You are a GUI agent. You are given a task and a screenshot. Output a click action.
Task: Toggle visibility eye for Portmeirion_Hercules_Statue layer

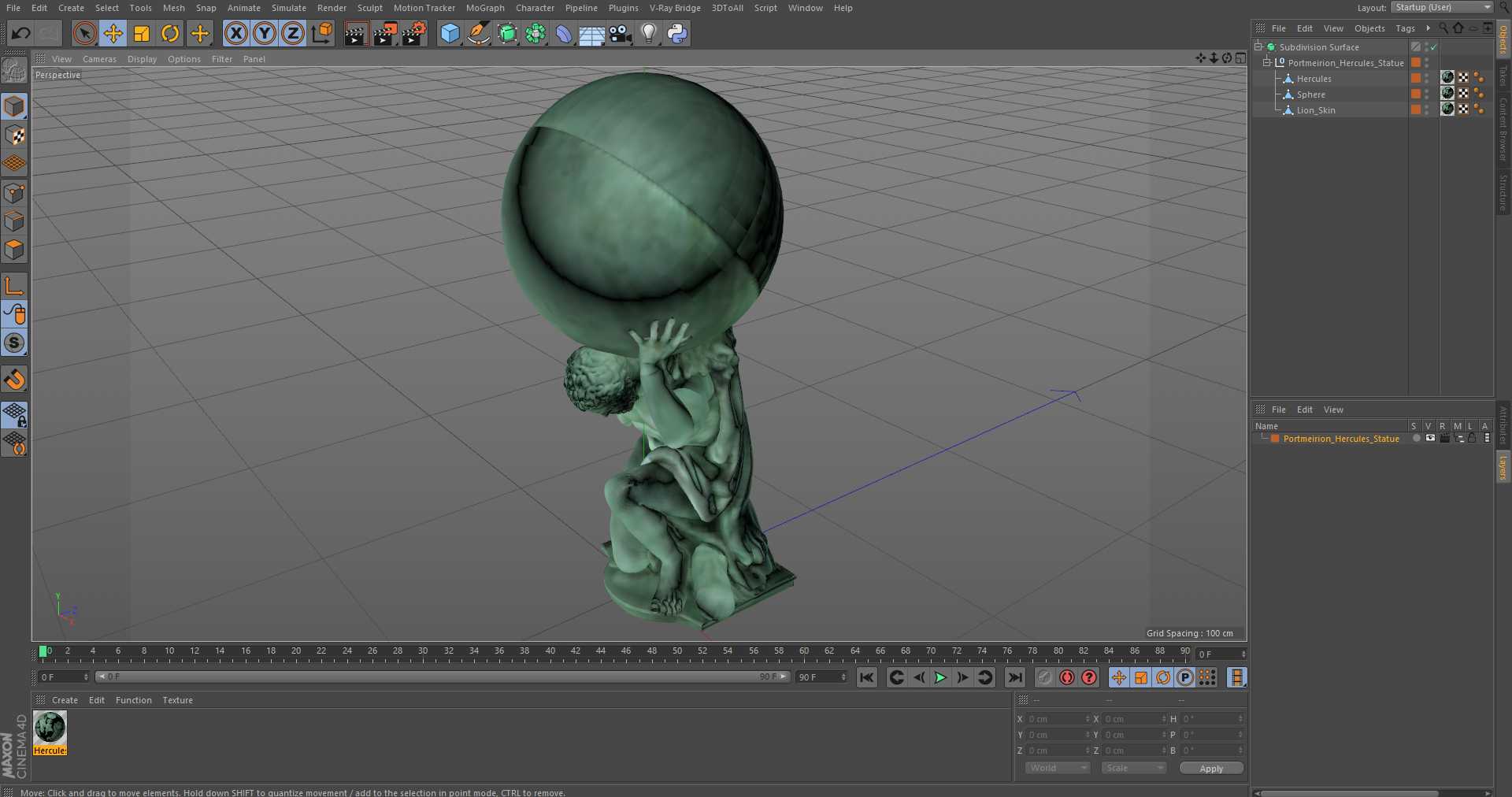tap(1430, 438)
